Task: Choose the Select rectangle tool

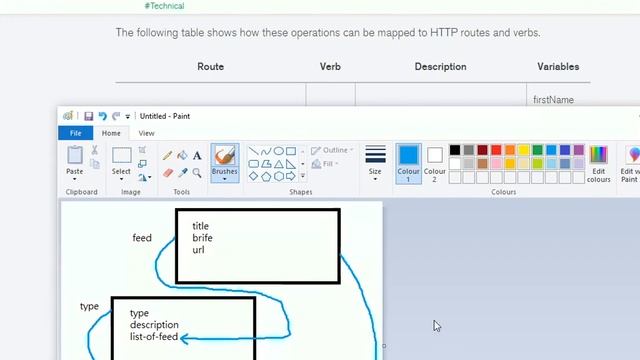Action: (121, 156)
